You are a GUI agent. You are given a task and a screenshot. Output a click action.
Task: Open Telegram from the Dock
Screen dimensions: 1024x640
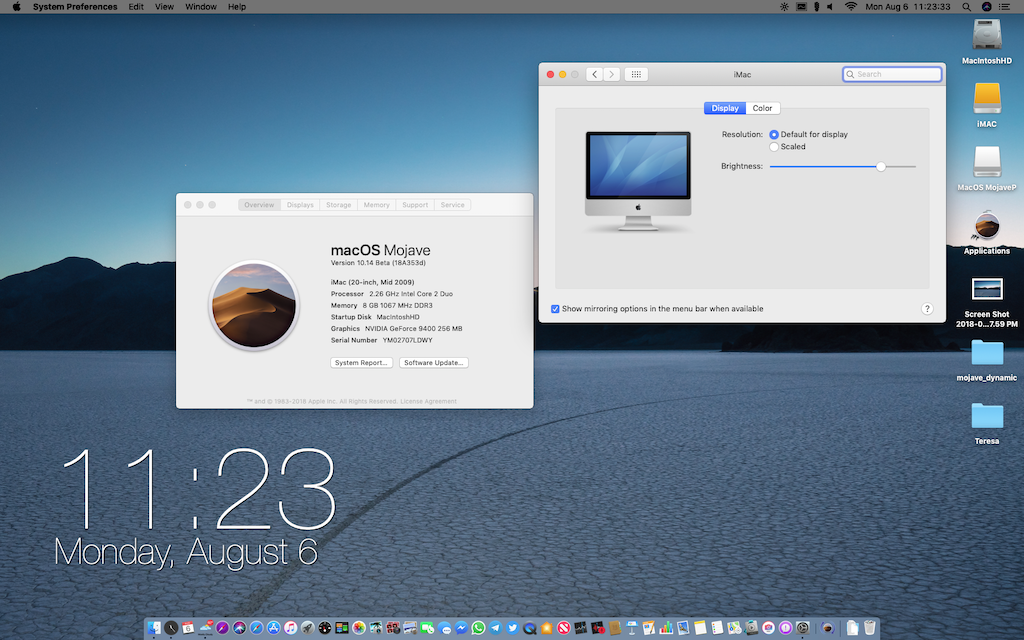point(495,628)
